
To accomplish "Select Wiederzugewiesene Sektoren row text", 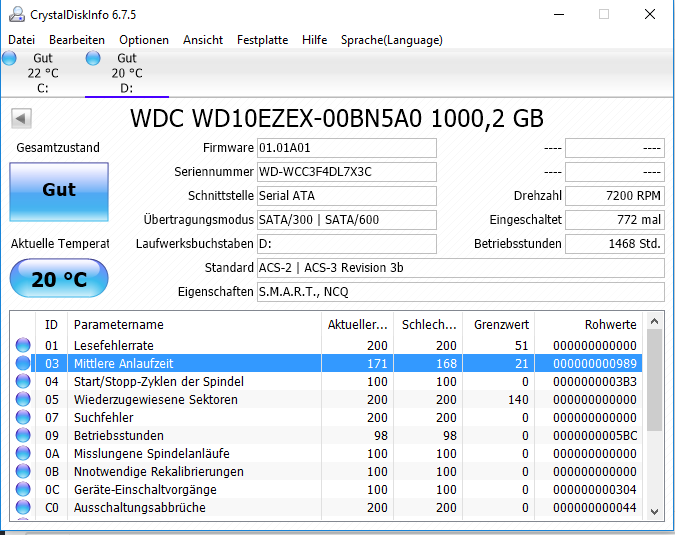I will click(156, 400).
